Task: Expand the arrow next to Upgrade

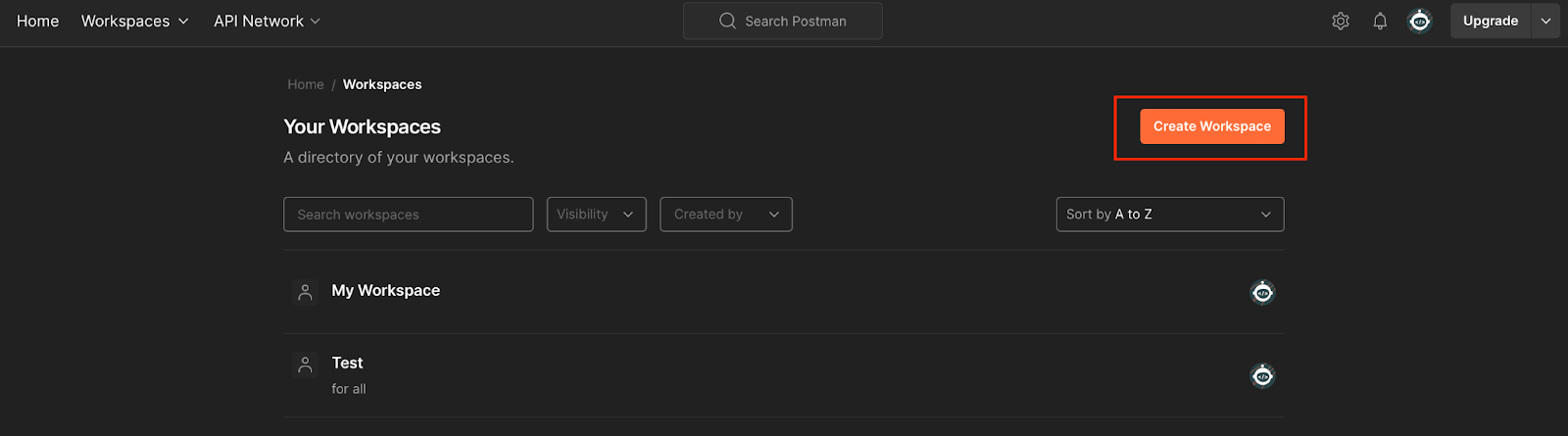Action: [x=1545, y=21]
